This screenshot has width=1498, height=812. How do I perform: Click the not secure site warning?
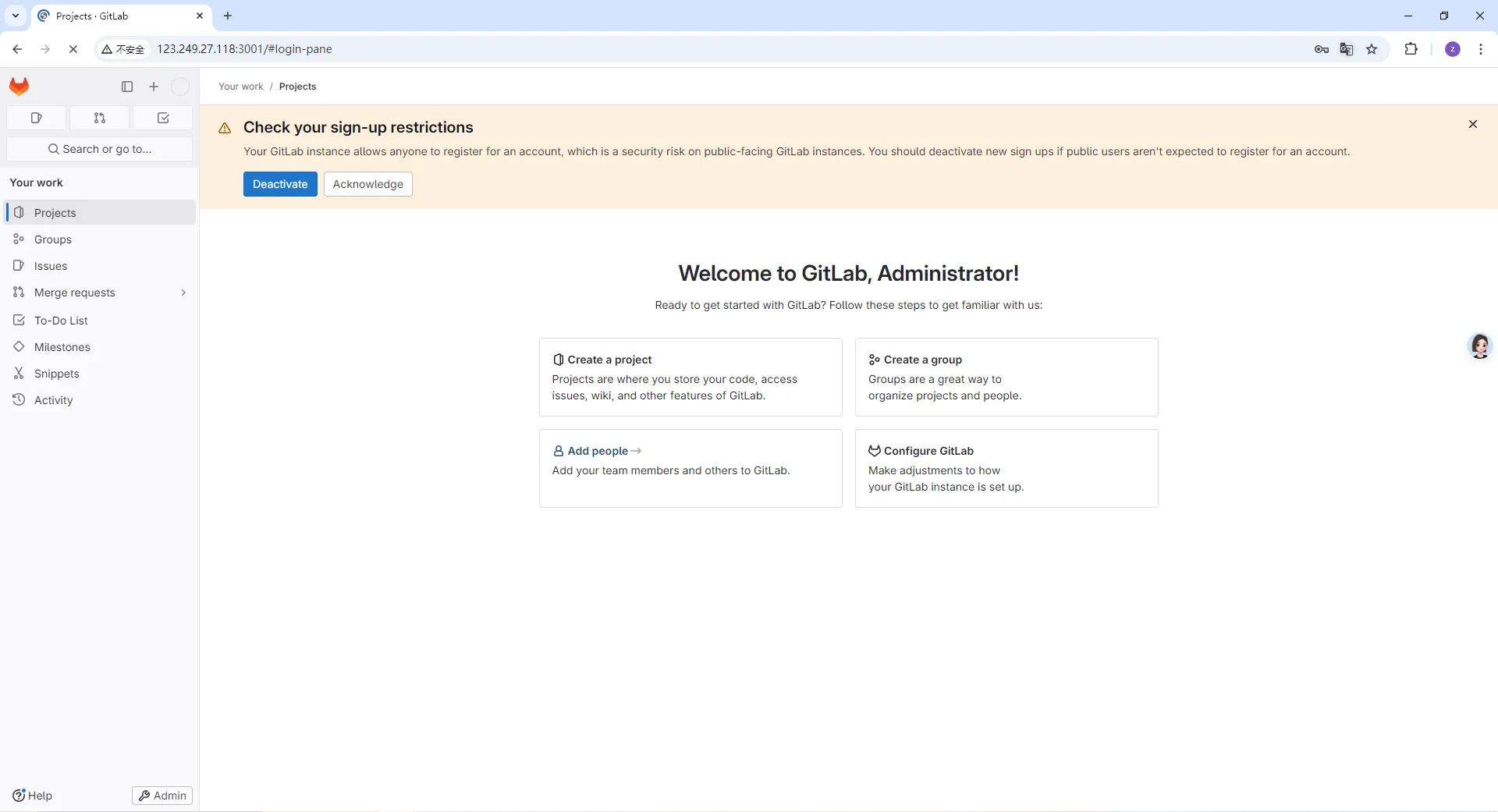tap(123, 49)
